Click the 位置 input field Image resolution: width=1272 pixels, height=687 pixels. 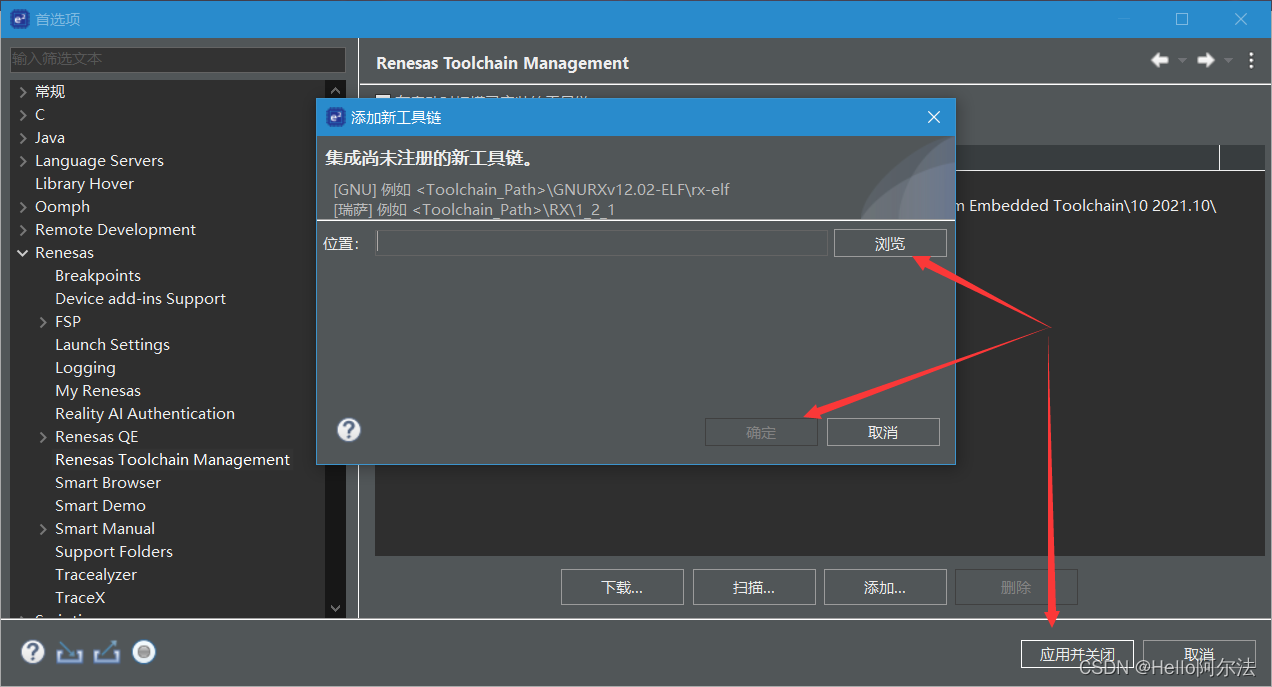pyautogui.click(x=600, y=242)
